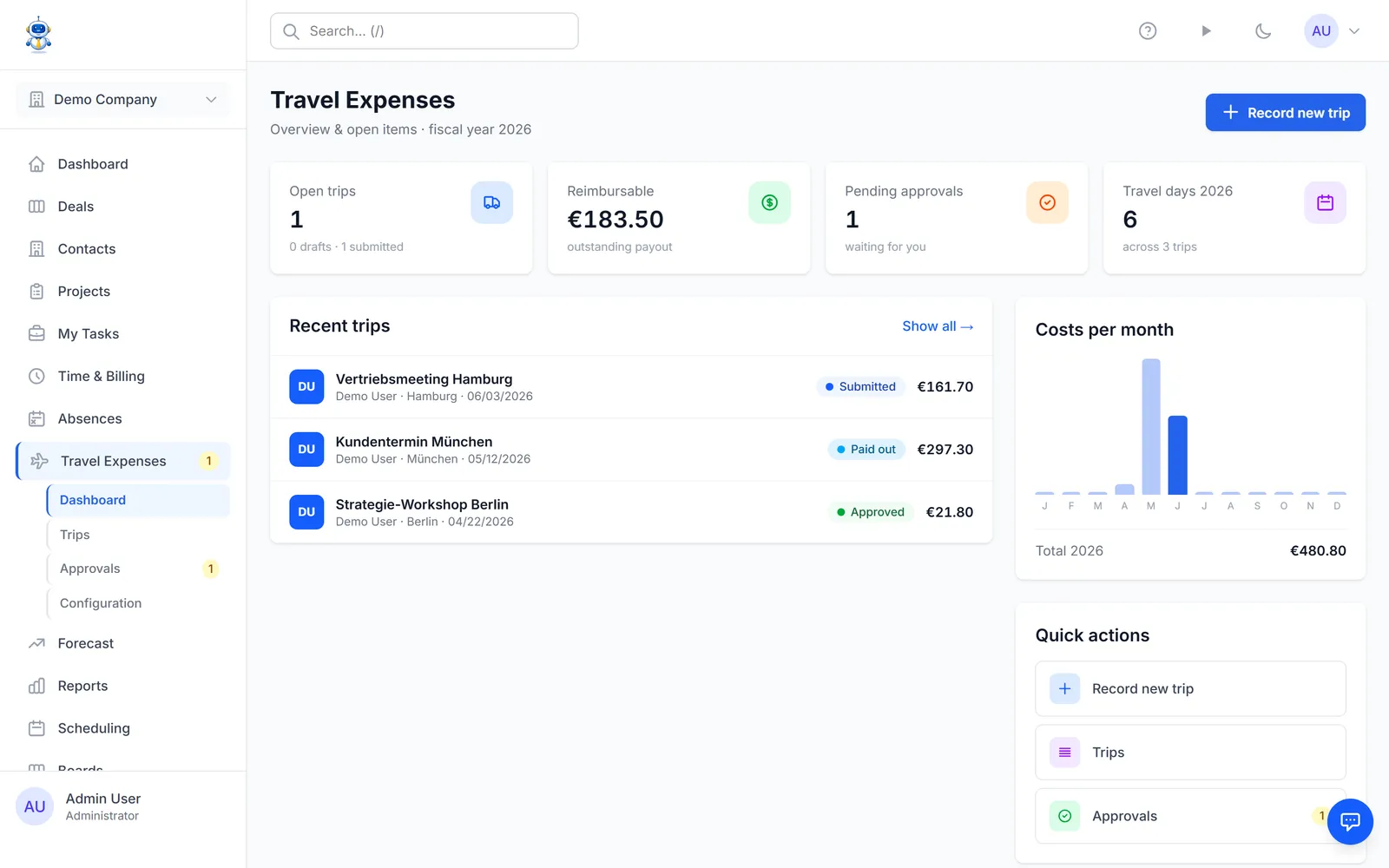Click the Contacts building icon
Viewport: 1389px width, 868px height.
(36, 249)
